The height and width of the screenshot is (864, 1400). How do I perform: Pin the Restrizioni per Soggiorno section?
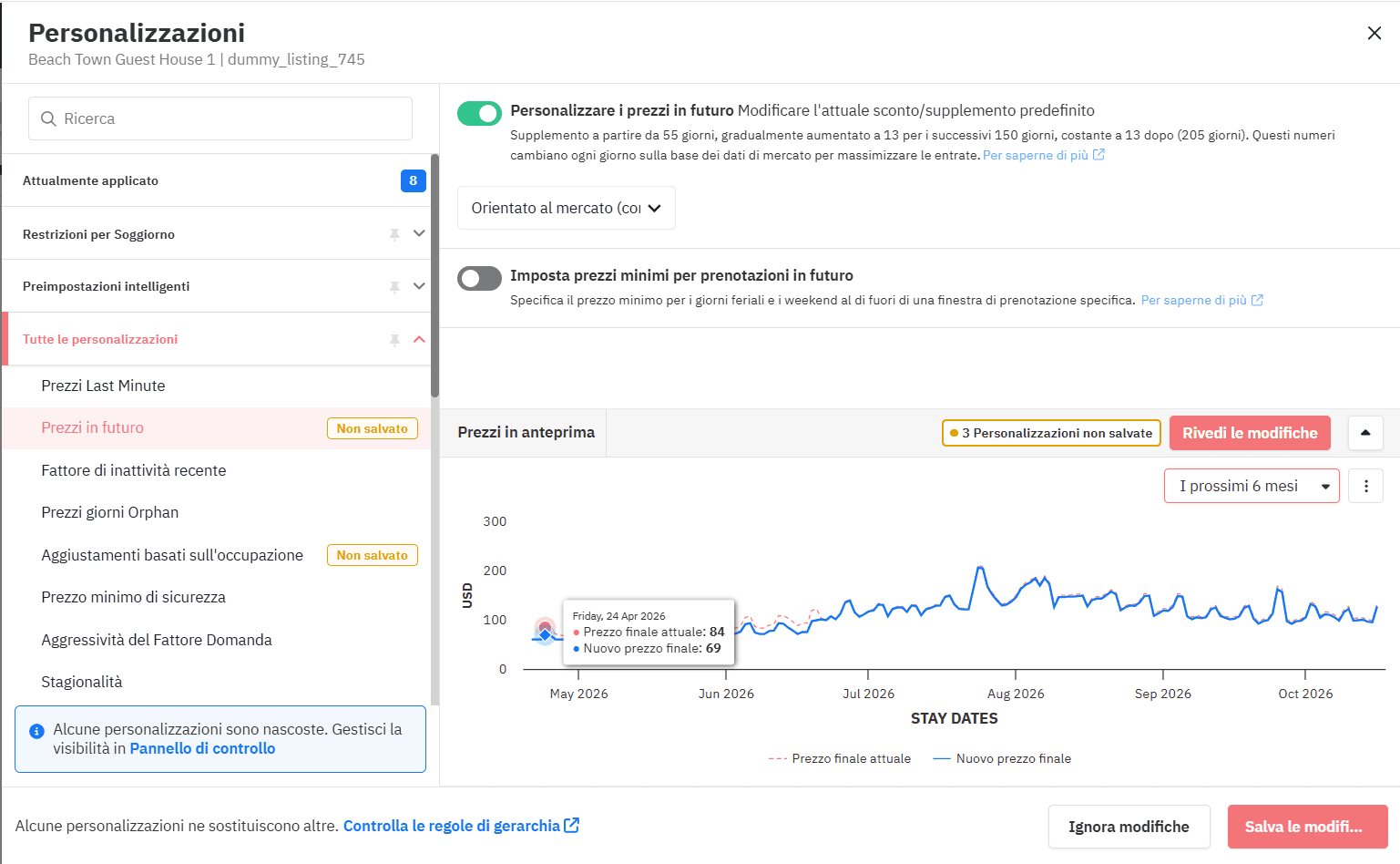(394, 233)
